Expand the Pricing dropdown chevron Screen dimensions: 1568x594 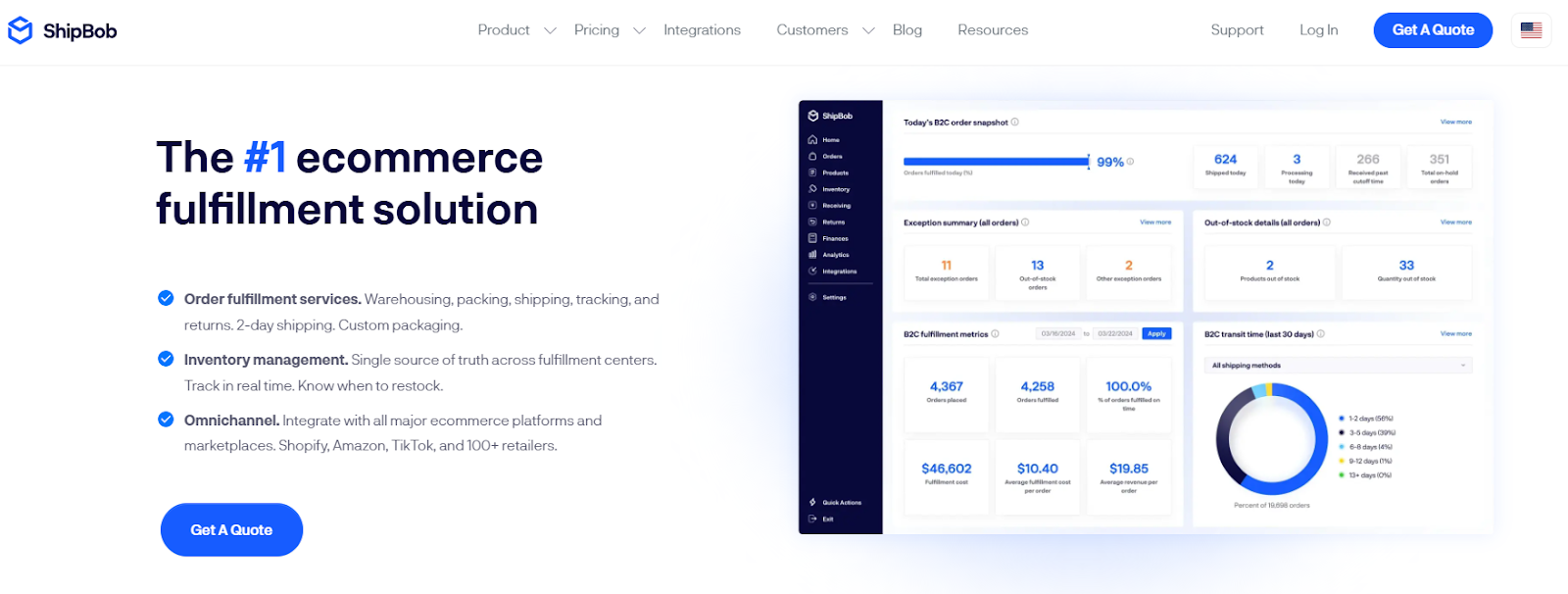639,30
